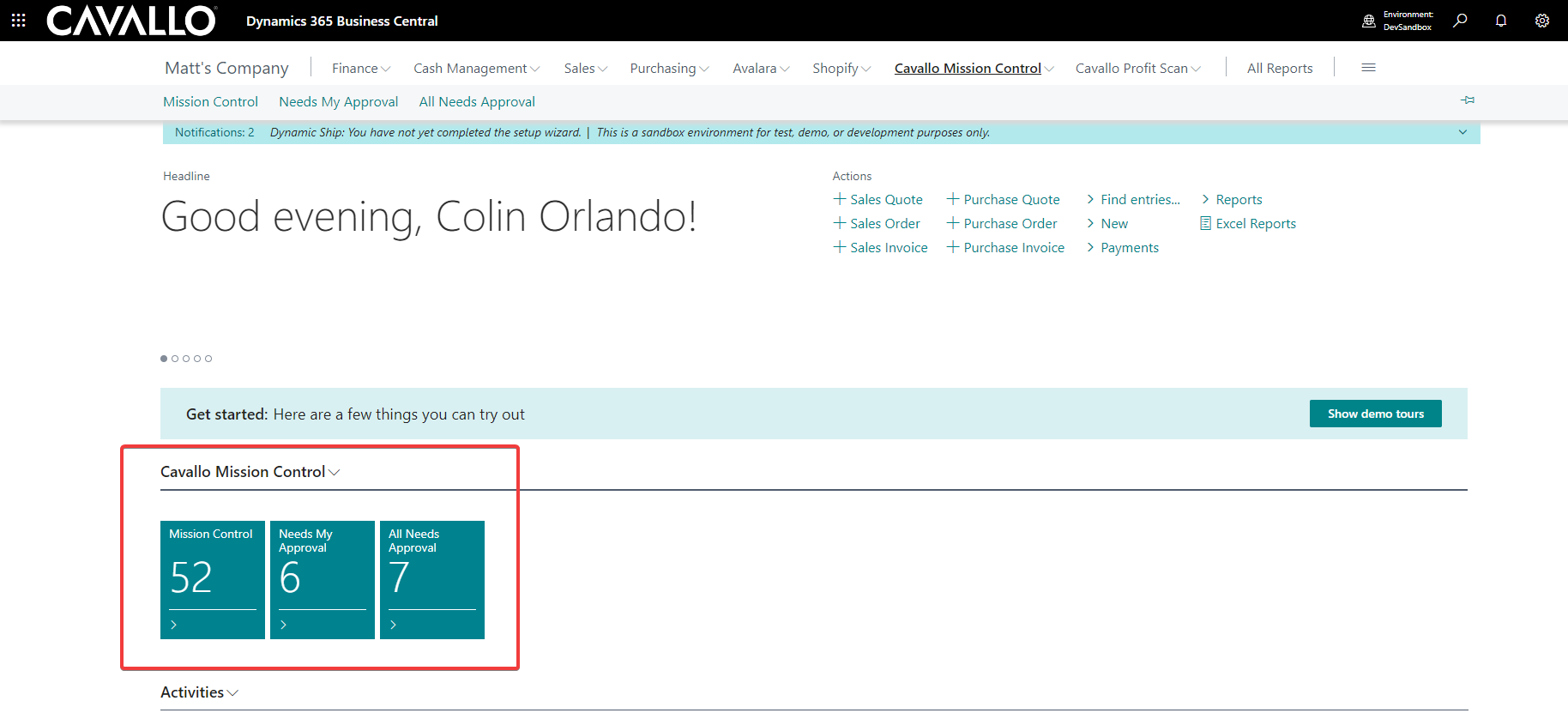1568x713 pixels.
Task: Click Show demo tours button
Action: pyautogui.click(x=1375, y=414)
